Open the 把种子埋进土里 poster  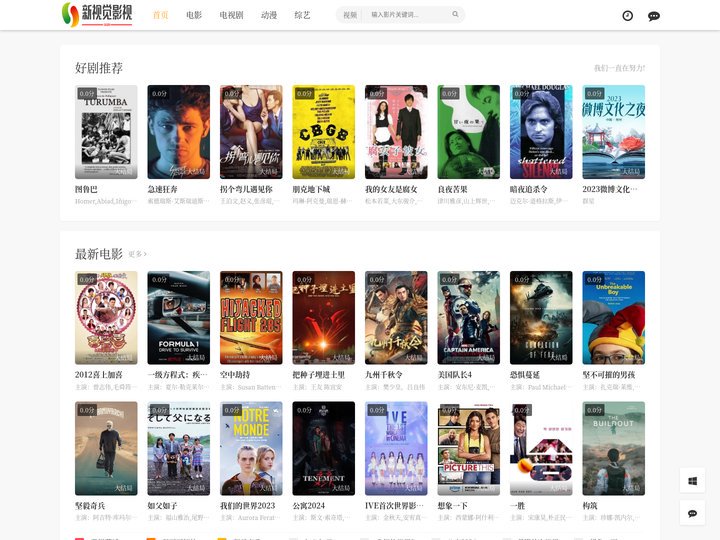click(324, 318)
